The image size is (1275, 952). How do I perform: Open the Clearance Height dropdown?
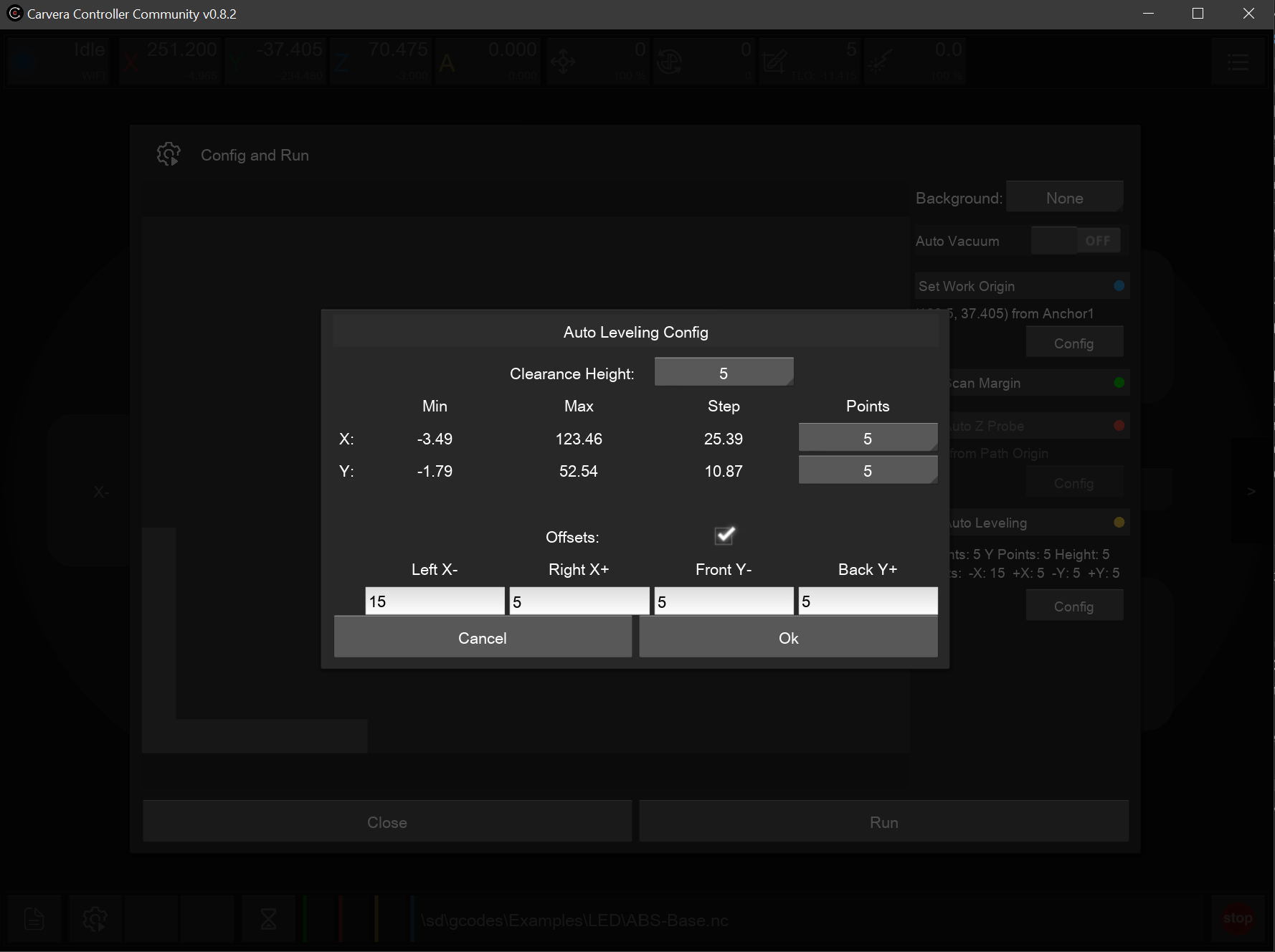[724, 373]
